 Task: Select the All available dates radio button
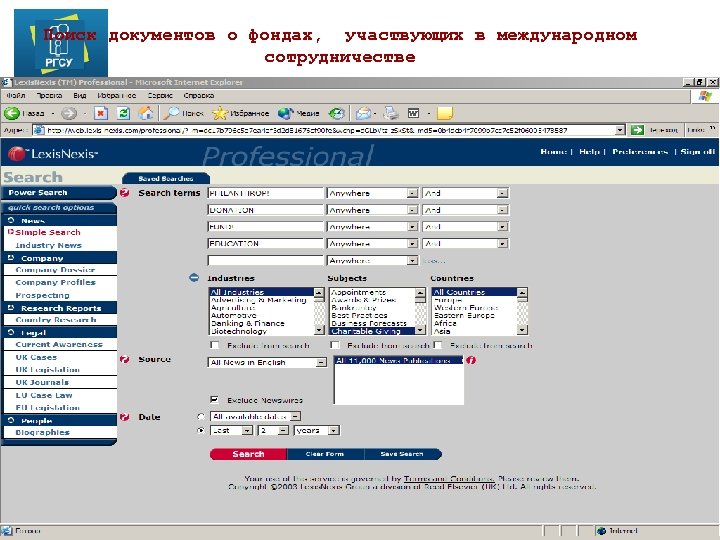click(x=201, y=416)
